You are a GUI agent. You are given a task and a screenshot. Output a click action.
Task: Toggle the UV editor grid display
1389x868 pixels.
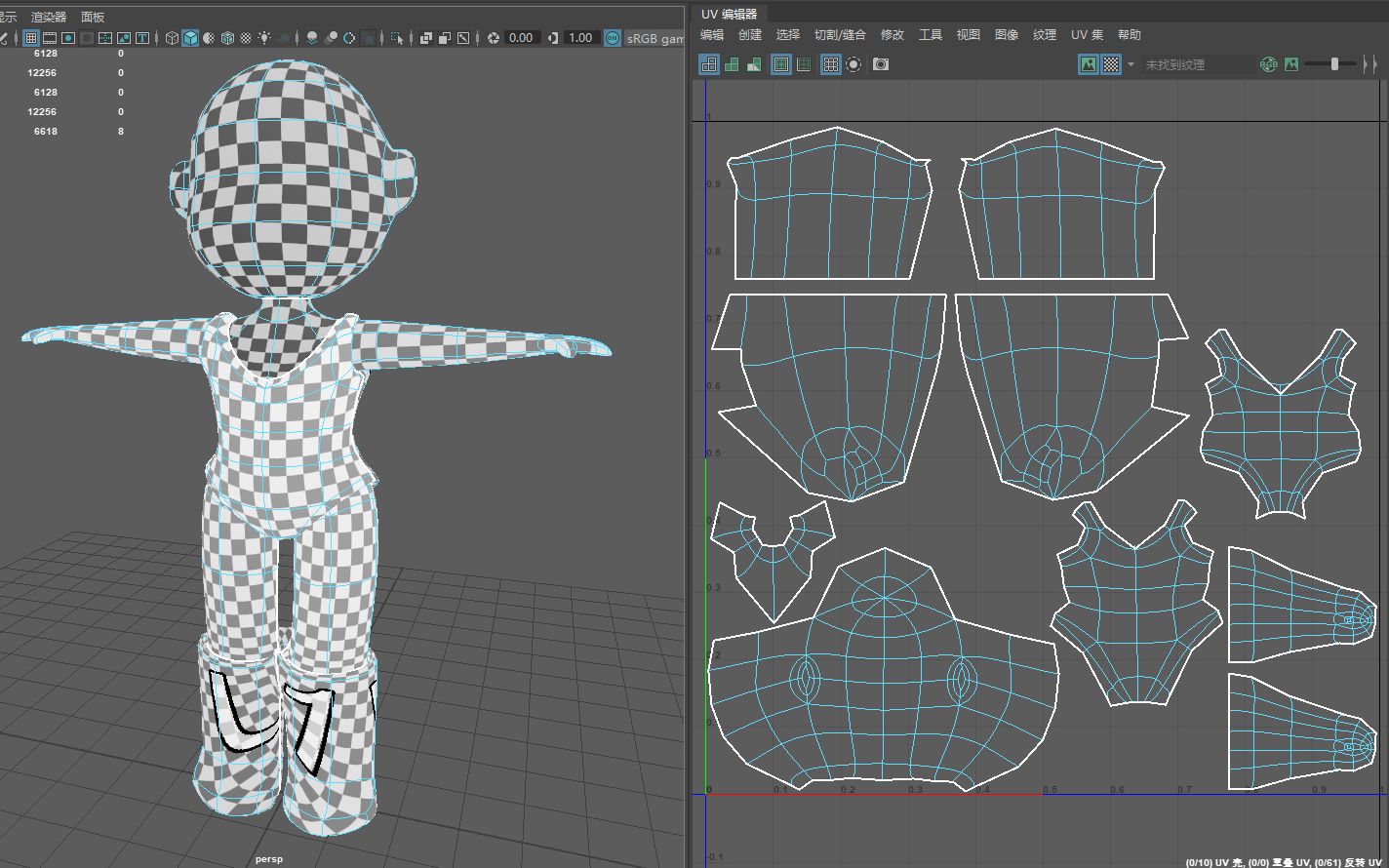click(830, 64)
